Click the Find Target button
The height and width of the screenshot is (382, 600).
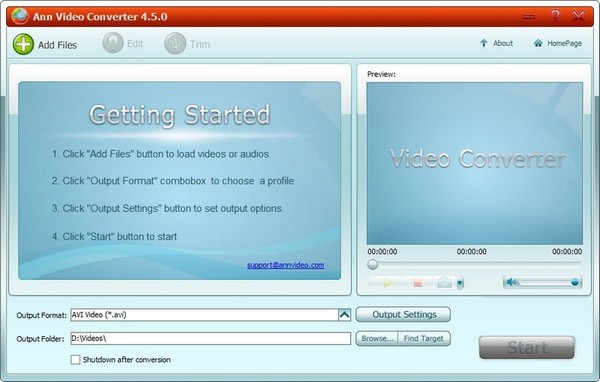(424, 338)
